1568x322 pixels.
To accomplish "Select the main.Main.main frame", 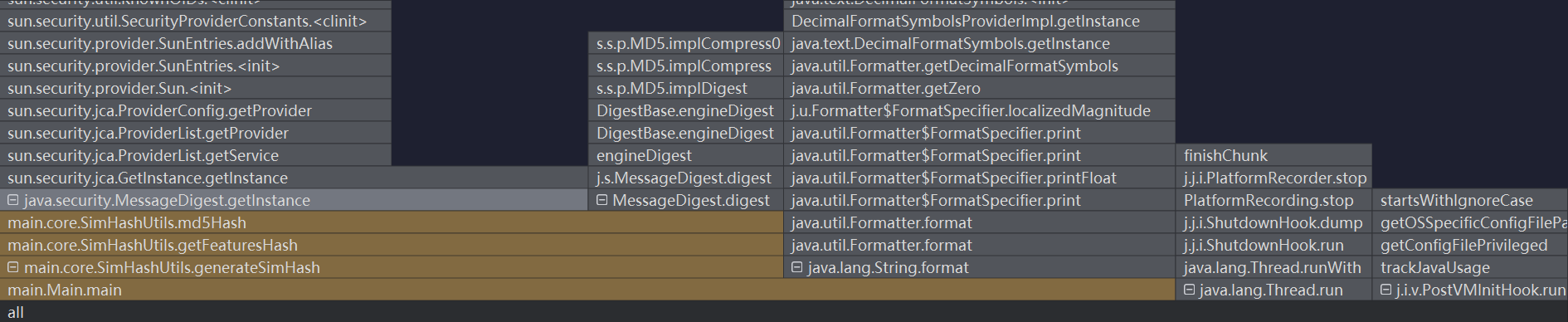I will 587,290.
